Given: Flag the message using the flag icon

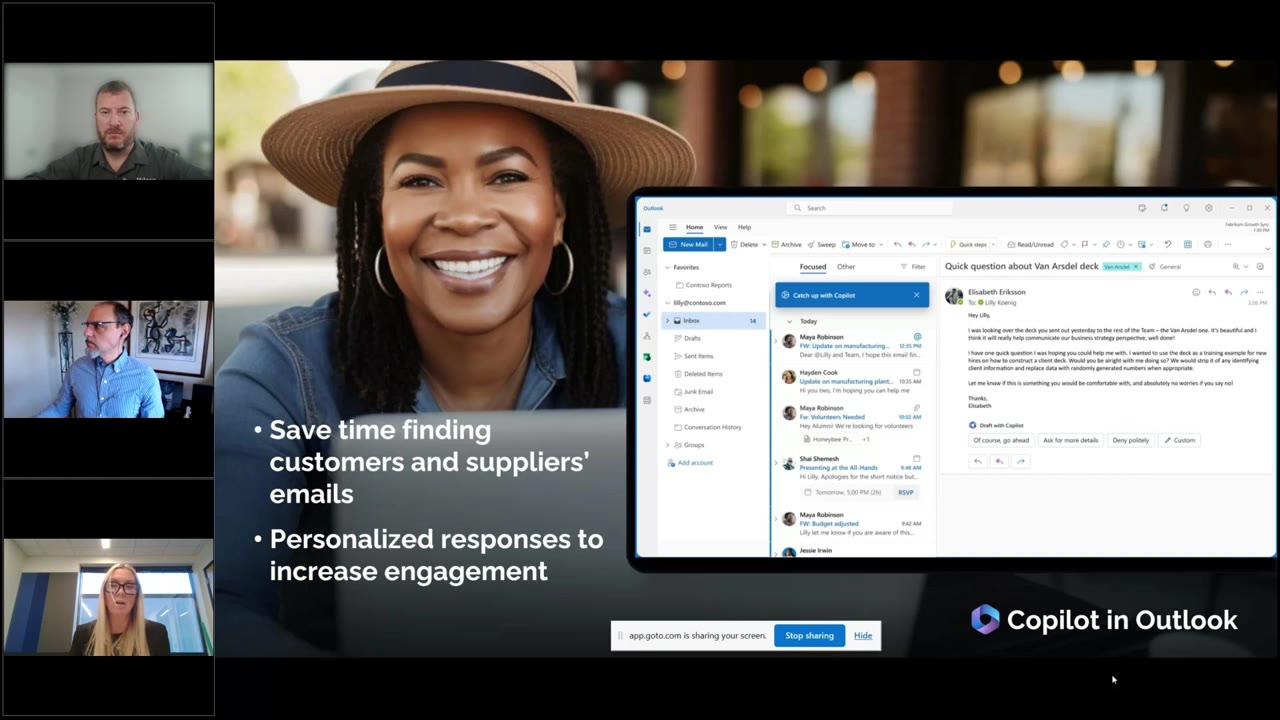Looking at the screenshot, I should pyautogui.click(x=1084, y=244).
